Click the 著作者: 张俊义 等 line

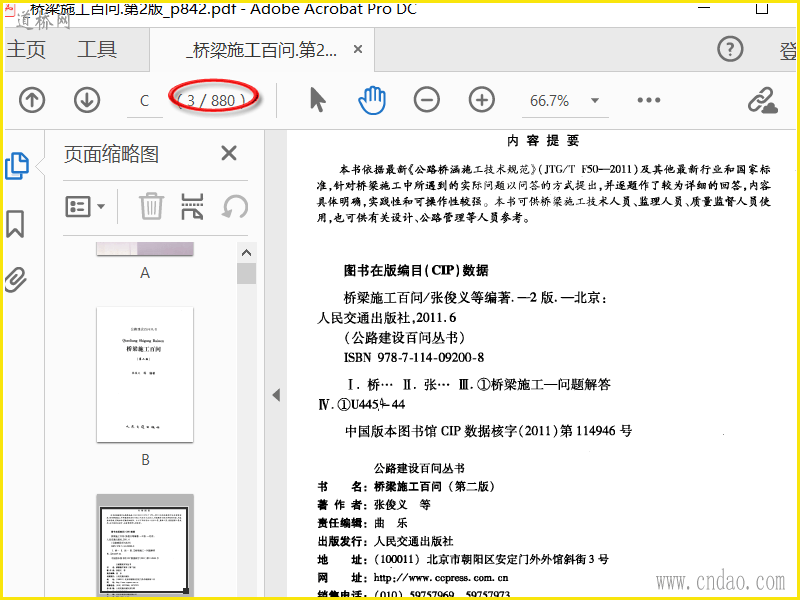(x=373, y=505)
